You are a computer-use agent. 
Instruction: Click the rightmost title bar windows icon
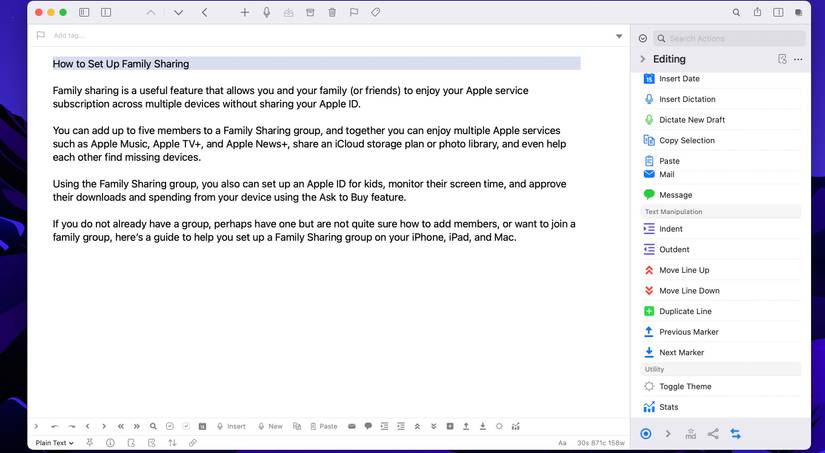click(798, 13)
